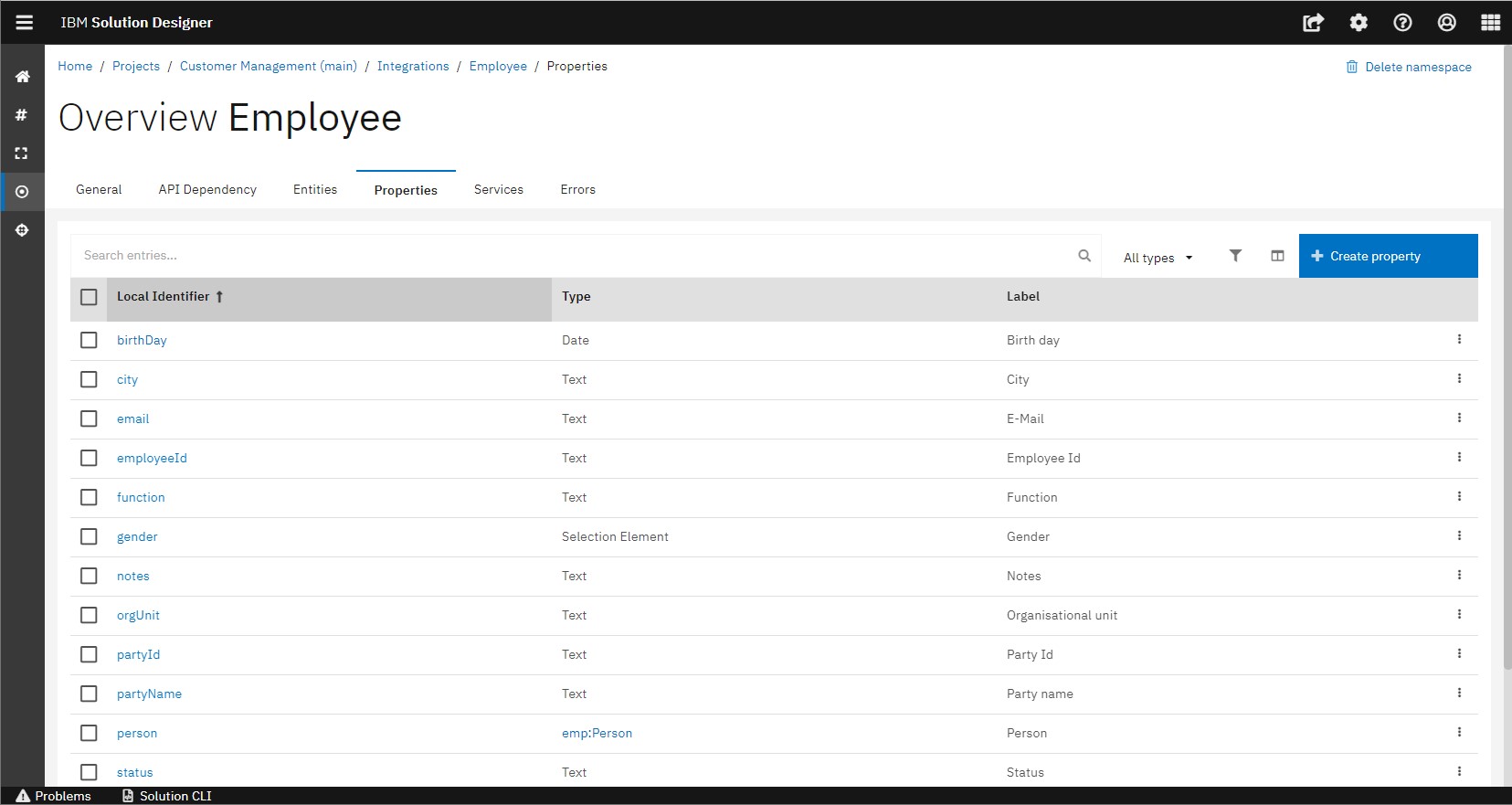Open the help question mark icon
Screen dimensions: 1512x805
point(1402,23)
